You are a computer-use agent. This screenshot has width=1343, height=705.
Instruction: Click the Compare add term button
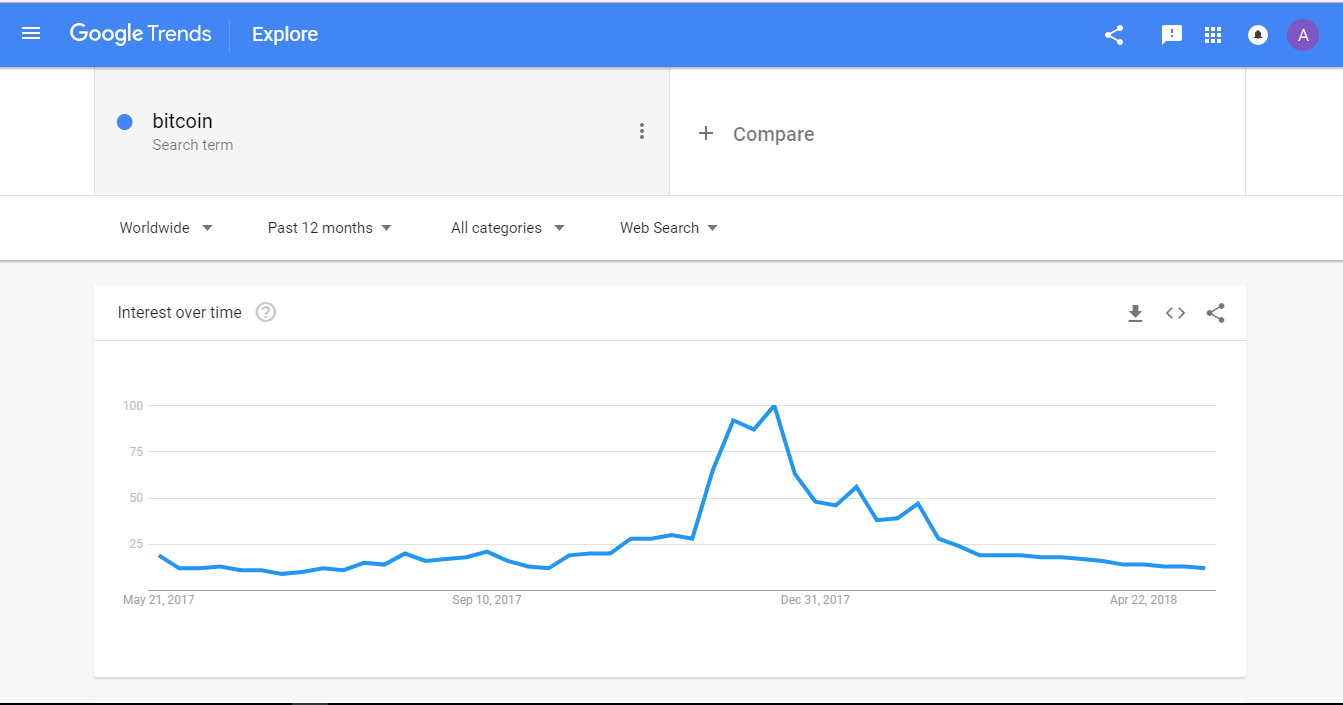(756, 134)
